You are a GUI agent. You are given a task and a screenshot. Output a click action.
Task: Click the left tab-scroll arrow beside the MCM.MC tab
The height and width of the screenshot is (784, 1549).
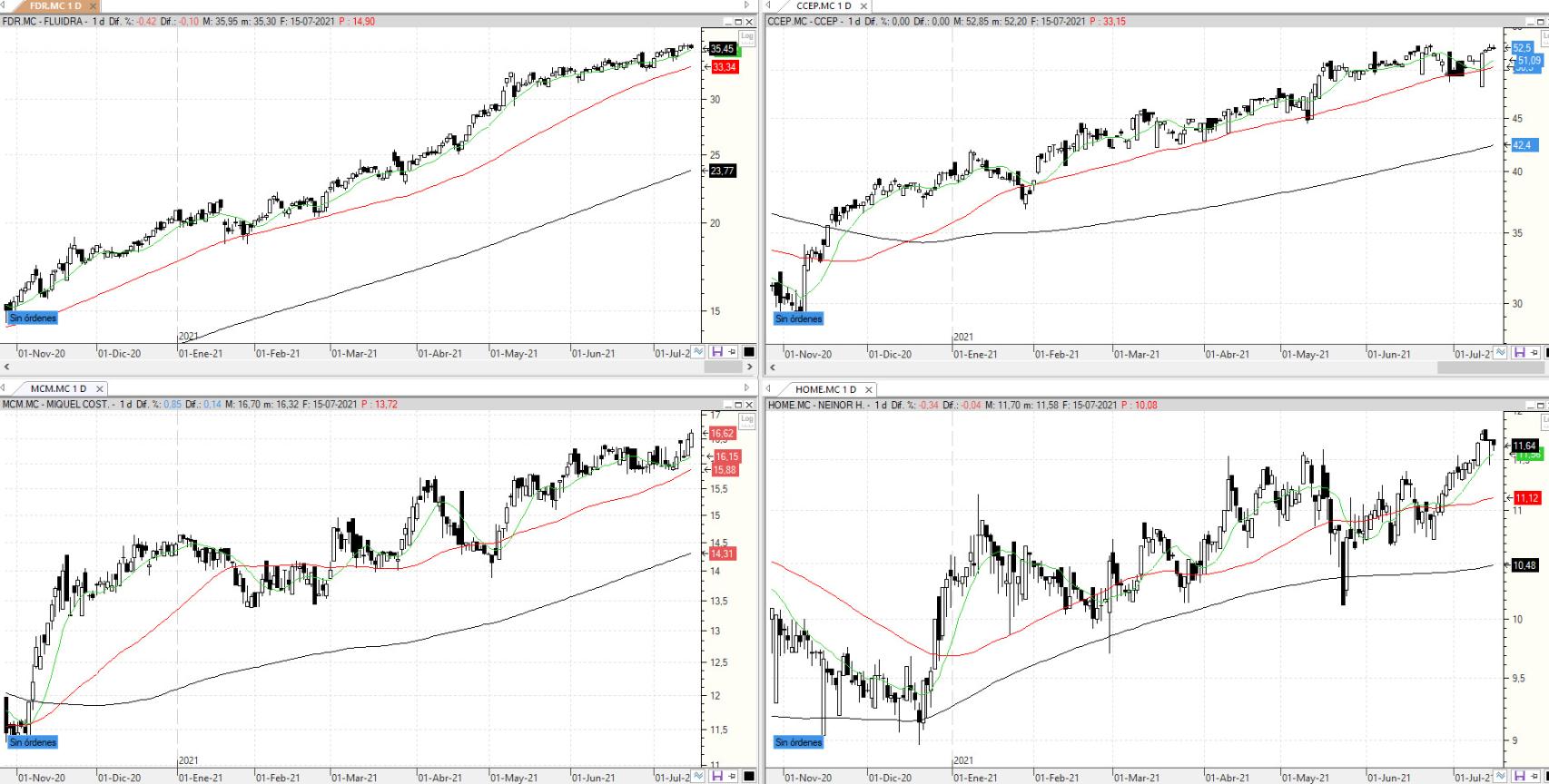pos(4,388)
